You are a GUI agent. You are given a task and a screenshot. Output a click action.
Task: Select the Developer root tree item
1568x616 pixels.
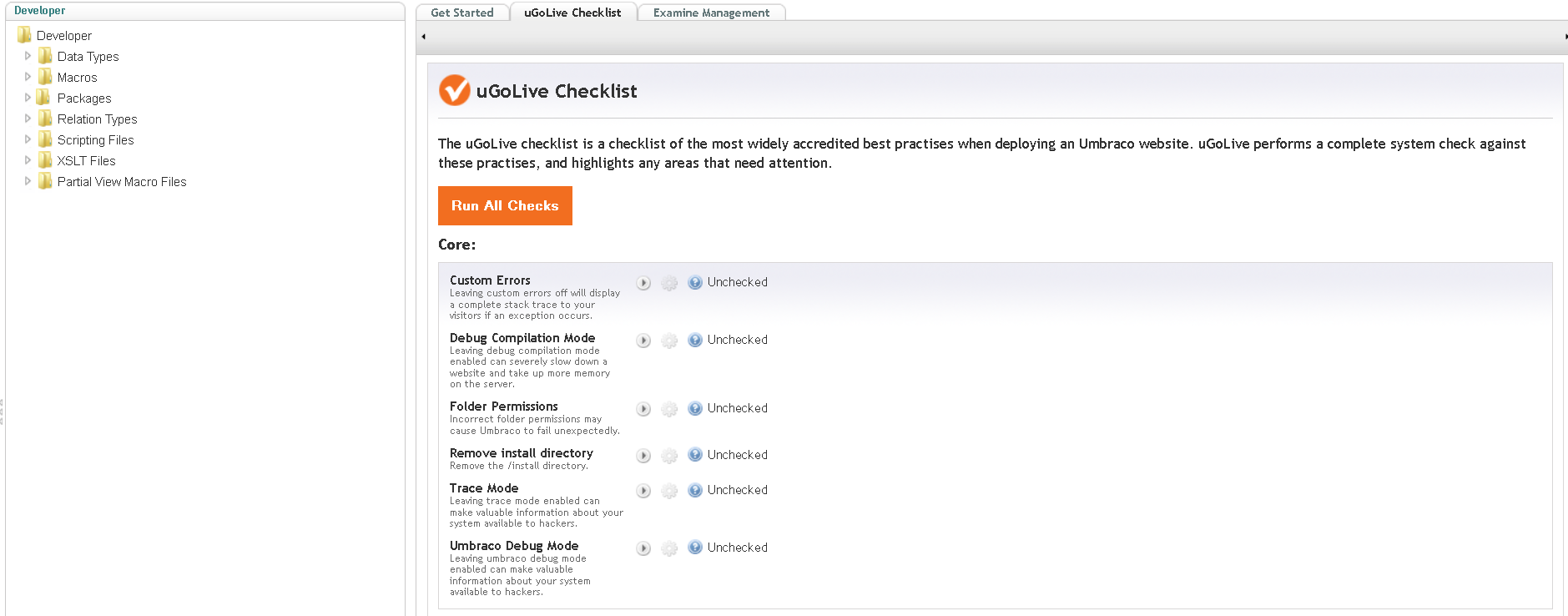(64, 36)
